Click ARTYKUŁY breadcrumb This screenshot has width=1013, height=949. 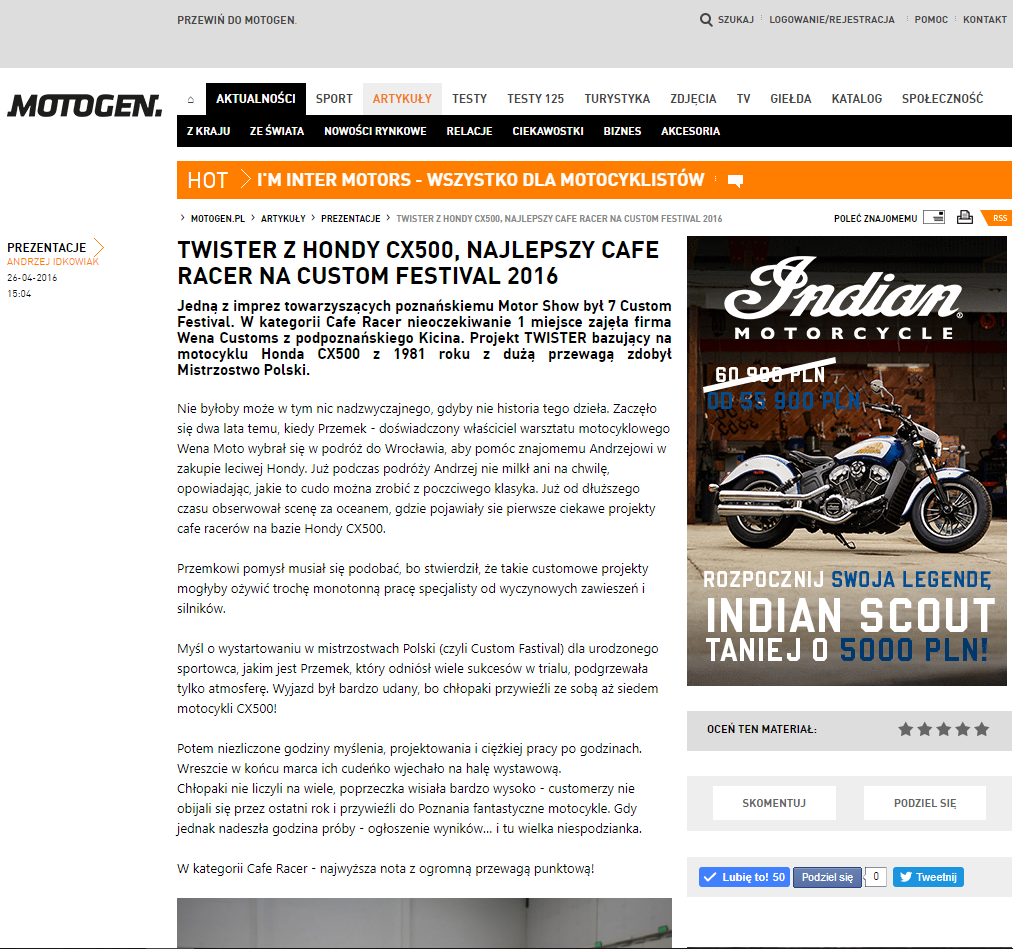pos(283,219)
